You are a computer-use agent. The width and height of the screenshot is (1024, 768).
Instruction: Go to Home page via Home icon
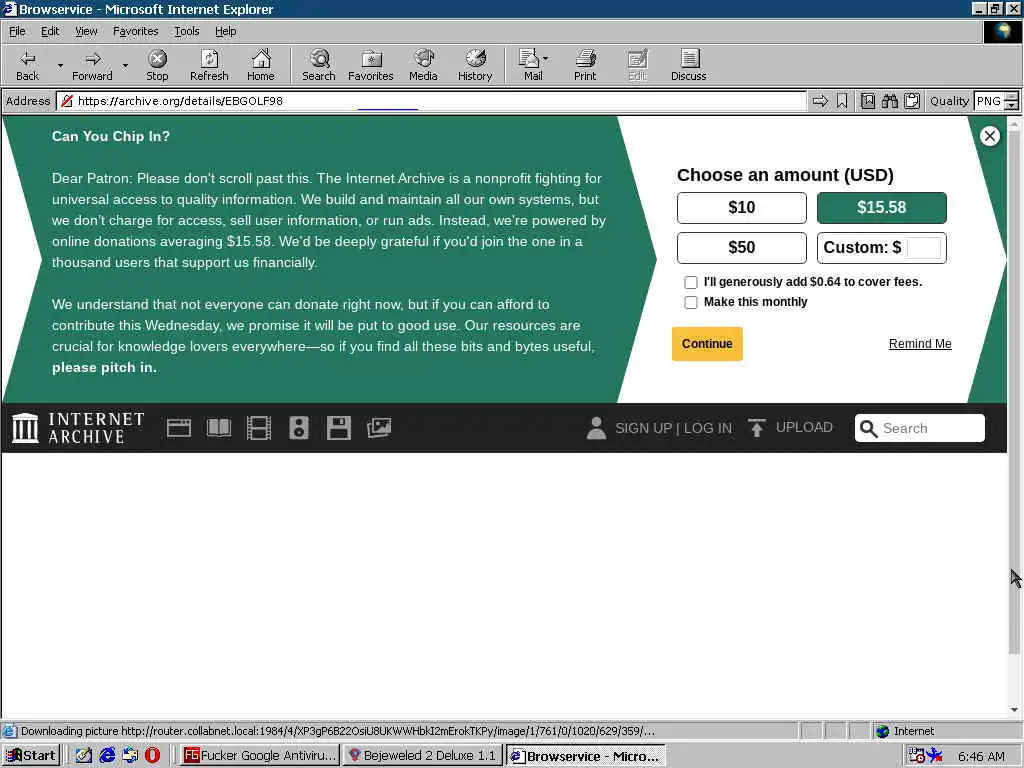point(261,65)
